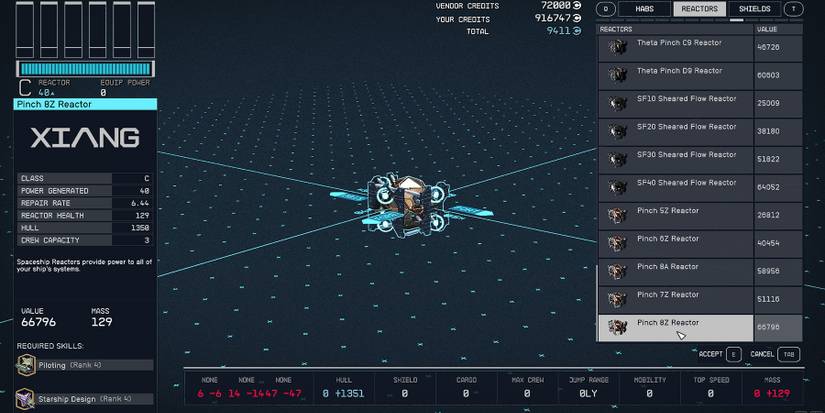
Task: Click the VALUE column header
Action: coord(768,29)
